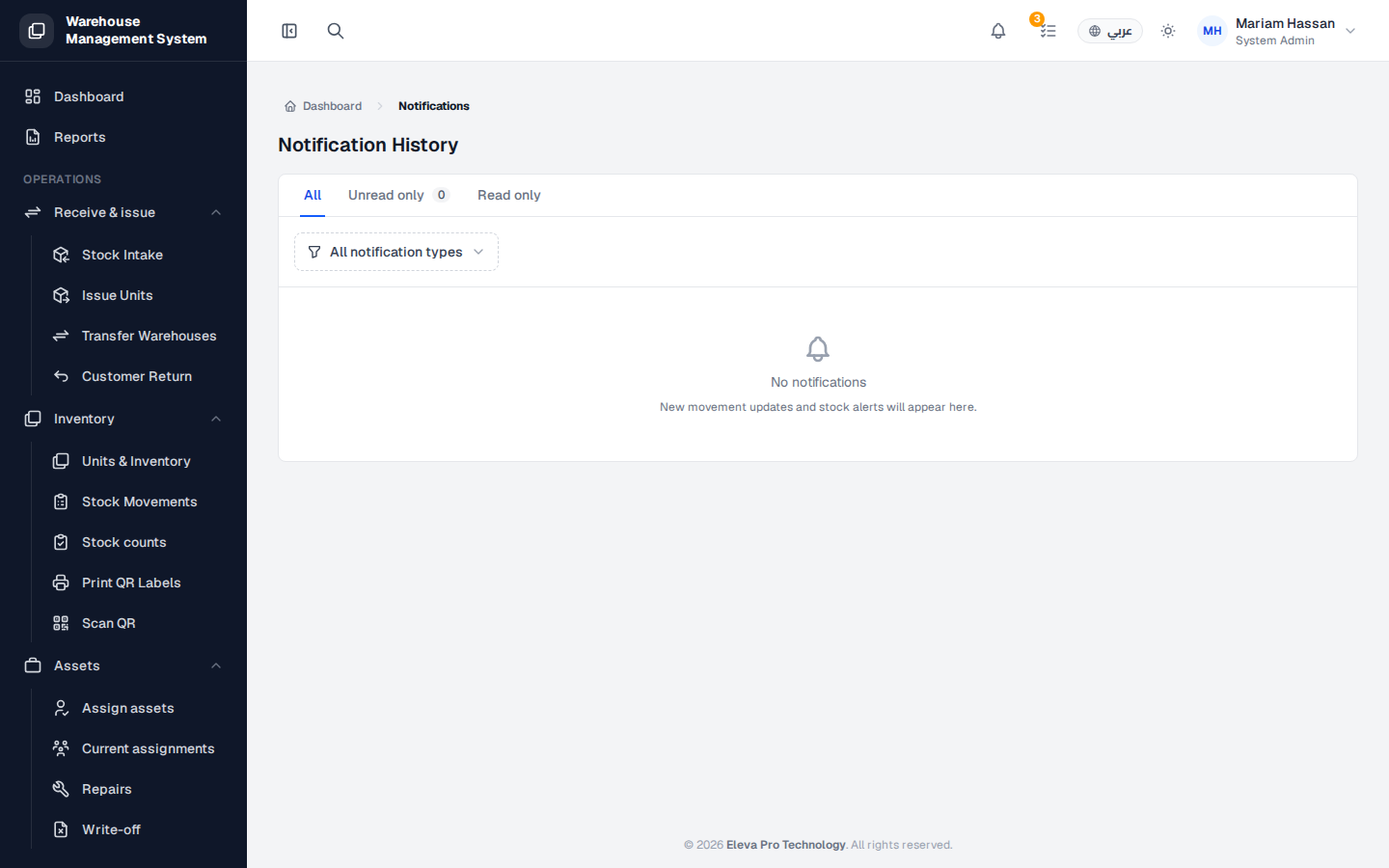Click the Notifications breadcrumb text
The height and width of the screenshot is (868, 1389).
(434, 106)
